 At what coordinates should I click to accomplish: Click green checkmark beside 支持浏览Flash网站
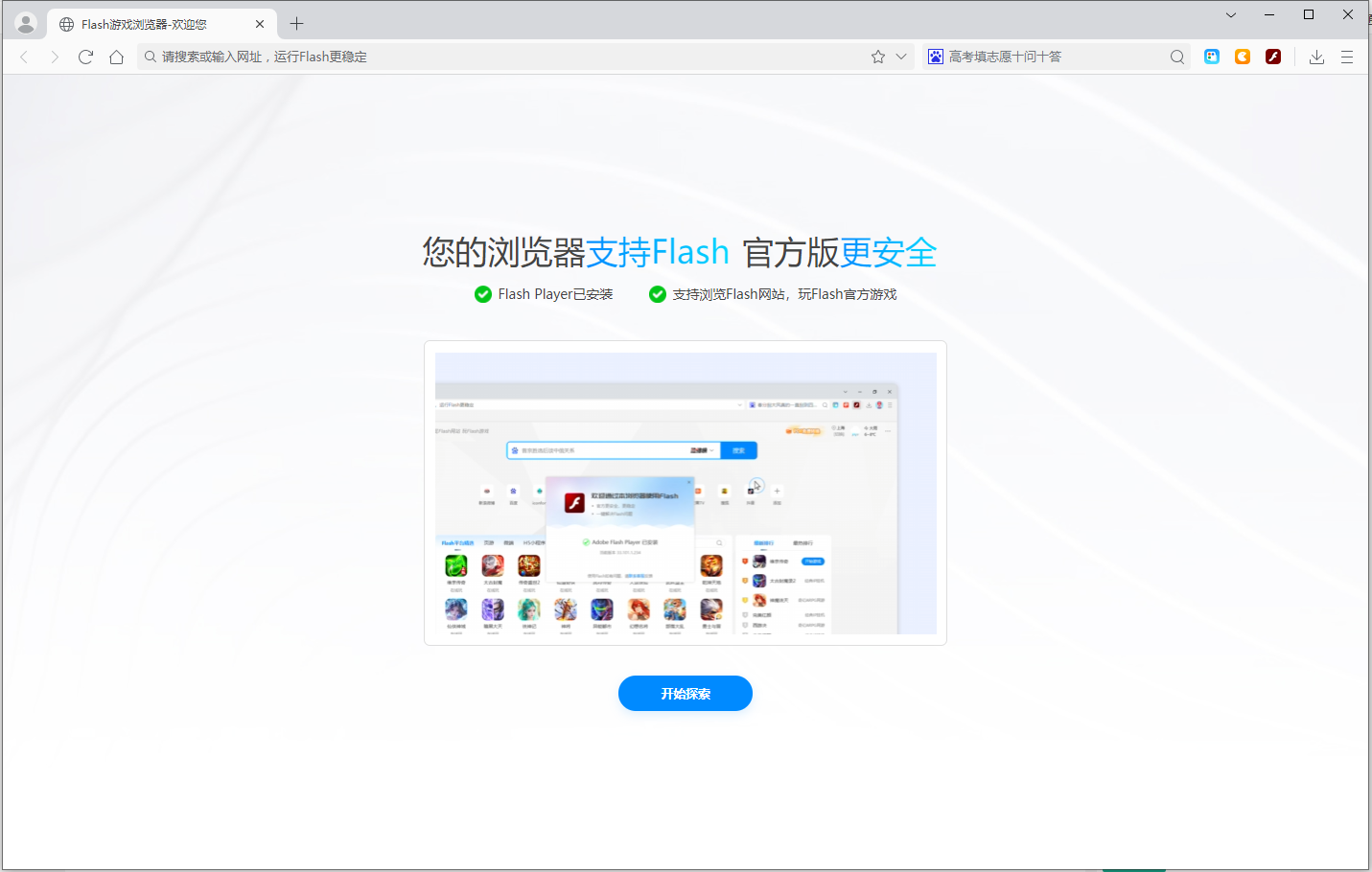point(658,294)
